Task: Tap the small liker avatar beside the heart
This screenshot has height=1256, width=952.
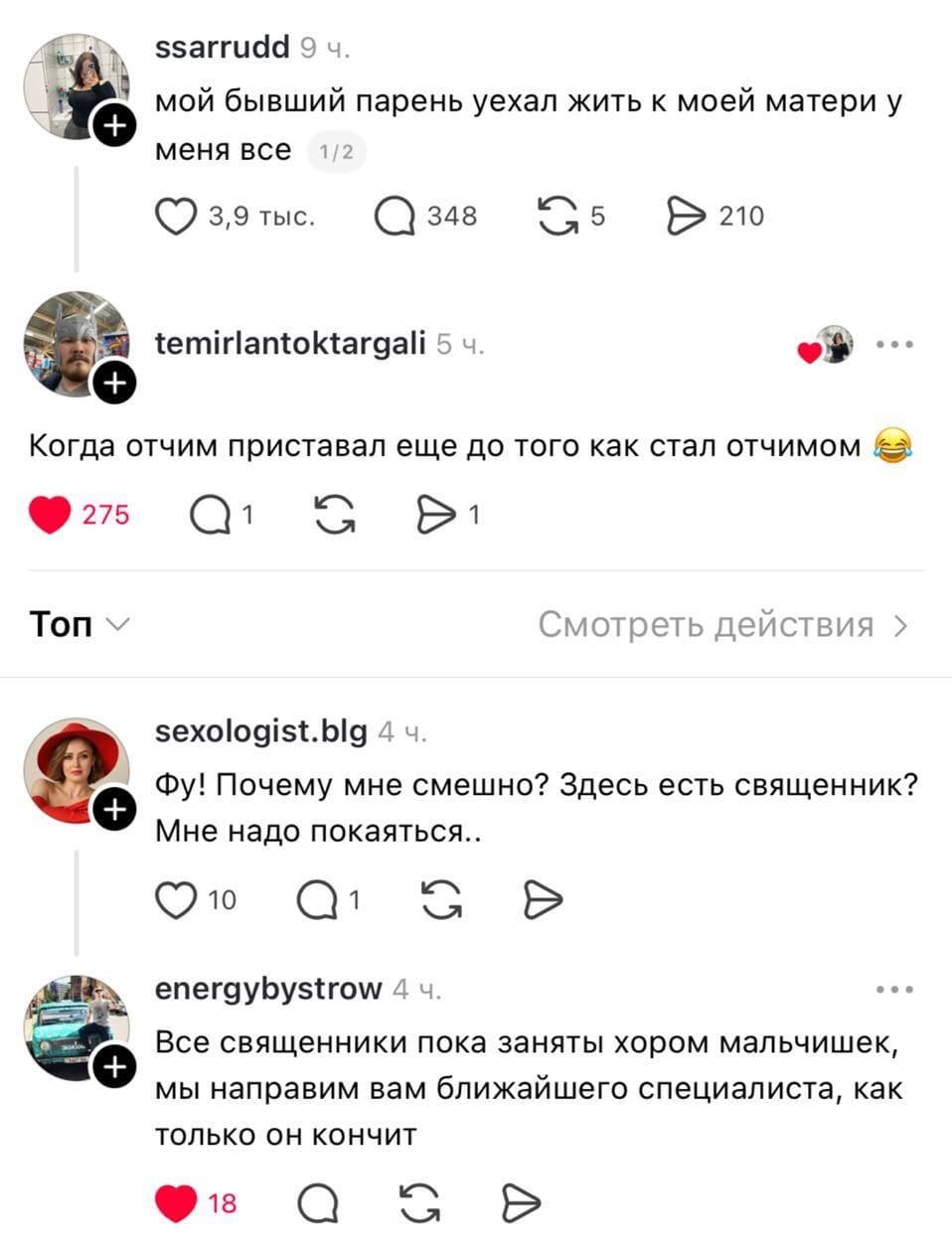Action: point(835,345)
